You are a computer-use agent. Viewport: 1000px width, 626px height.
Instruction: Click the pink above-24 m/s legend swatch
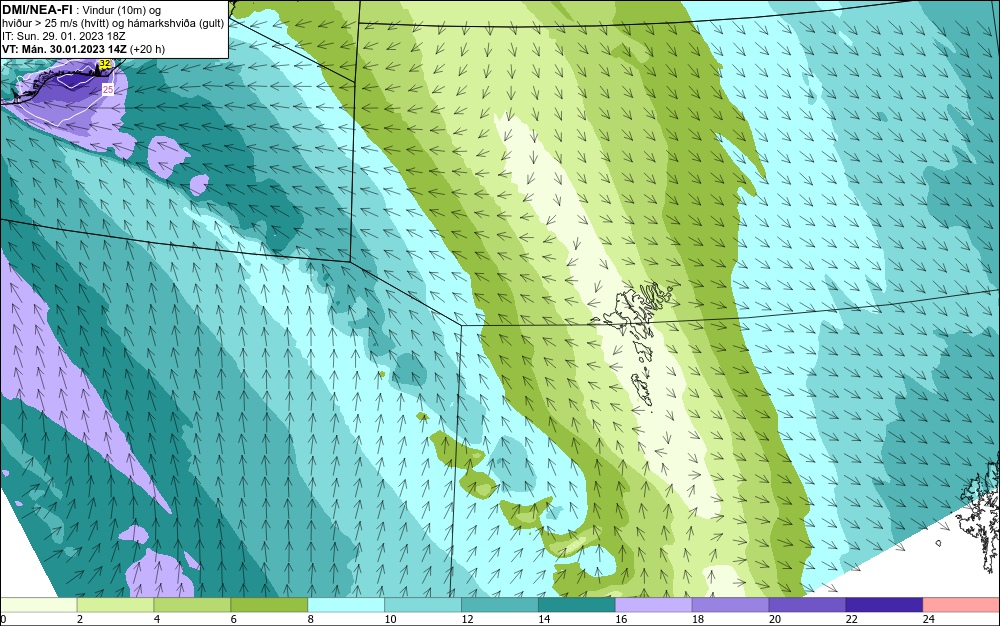961,604
